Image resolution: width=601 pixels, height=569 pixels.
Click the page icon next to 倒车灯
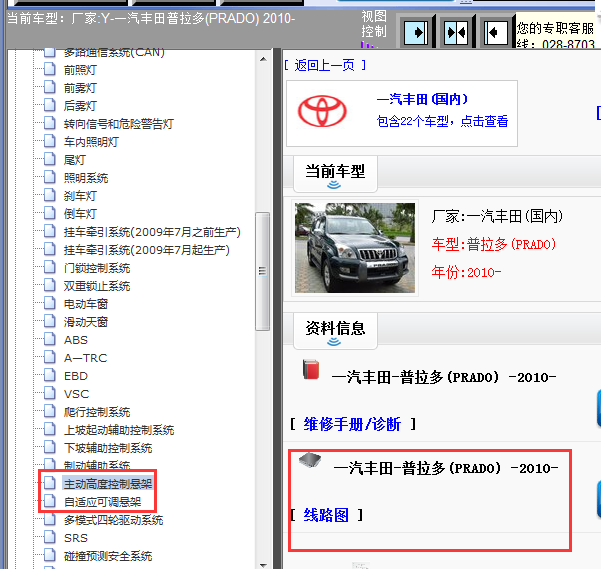(49, 213)
